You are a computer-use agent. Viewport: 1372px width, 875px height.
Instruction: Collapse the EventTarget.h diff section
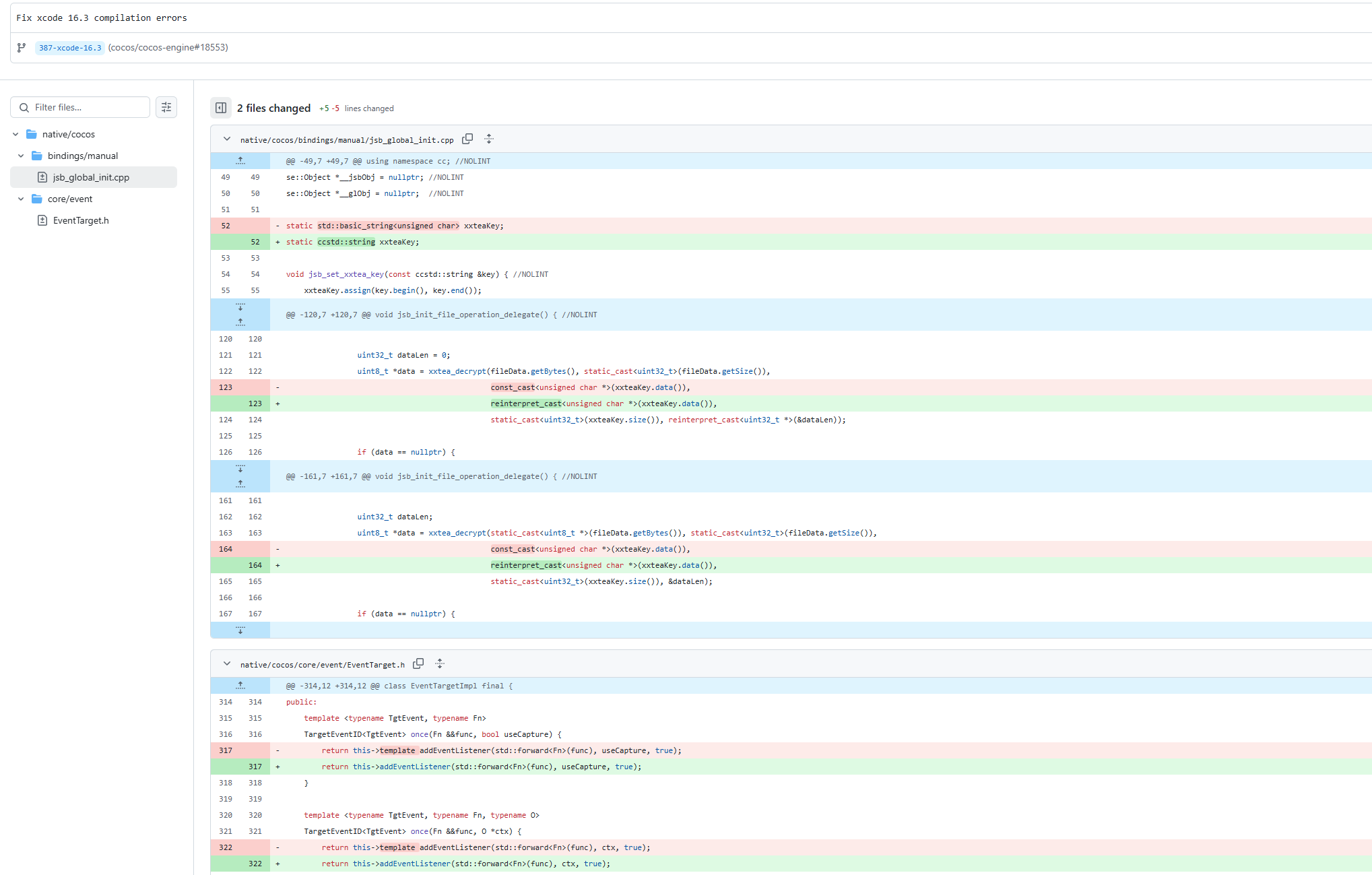point(227,663)
